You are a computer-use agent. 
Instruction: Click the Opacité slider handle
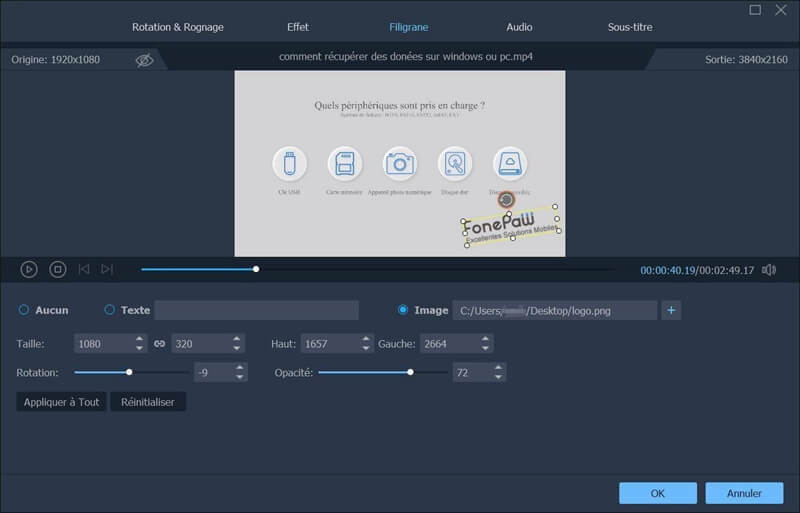[x=410, y=372]
